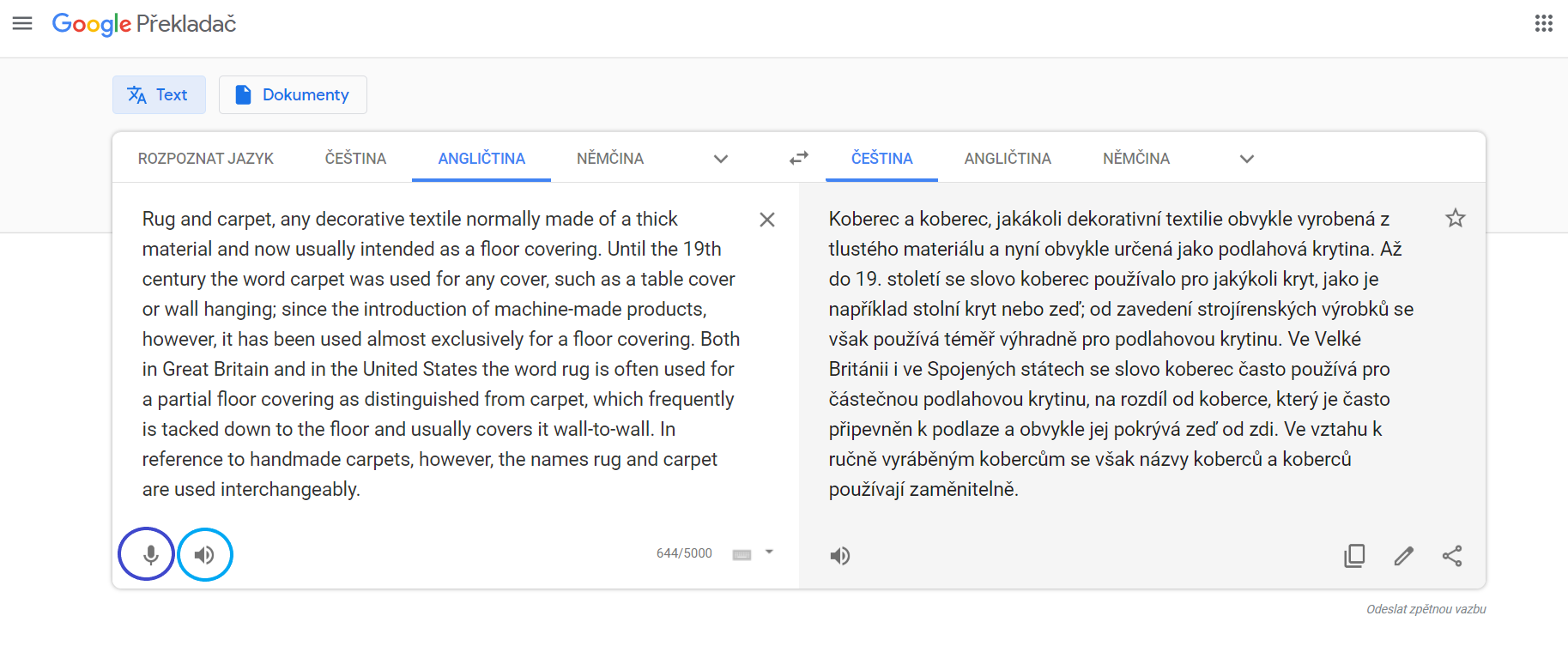Clear the source text with X

(x=767, y=220)
